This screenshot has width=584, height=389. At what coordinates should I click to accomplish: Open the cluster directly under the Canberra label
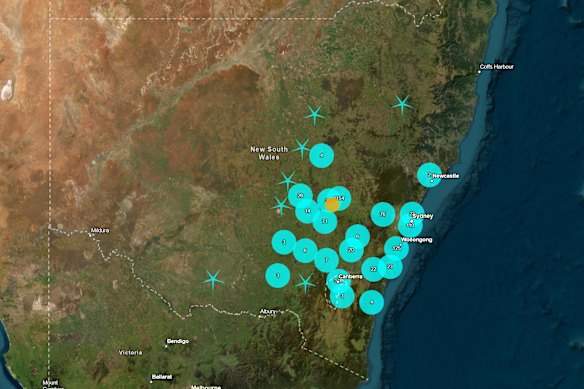pyautogui.click(x=338, y=281)
